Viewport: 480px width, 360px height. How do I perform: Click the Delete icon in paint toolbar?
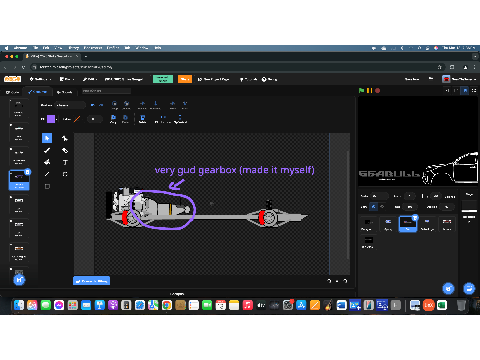[142, 119]
